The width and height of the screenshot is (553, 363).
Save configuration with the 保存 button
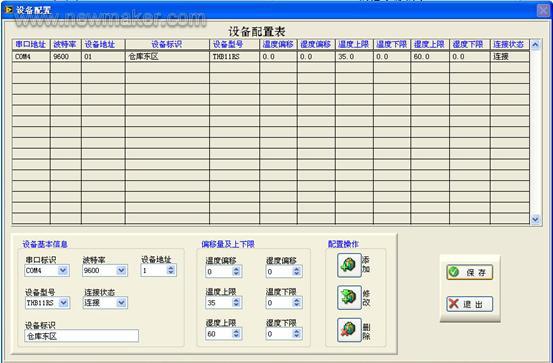469,272
